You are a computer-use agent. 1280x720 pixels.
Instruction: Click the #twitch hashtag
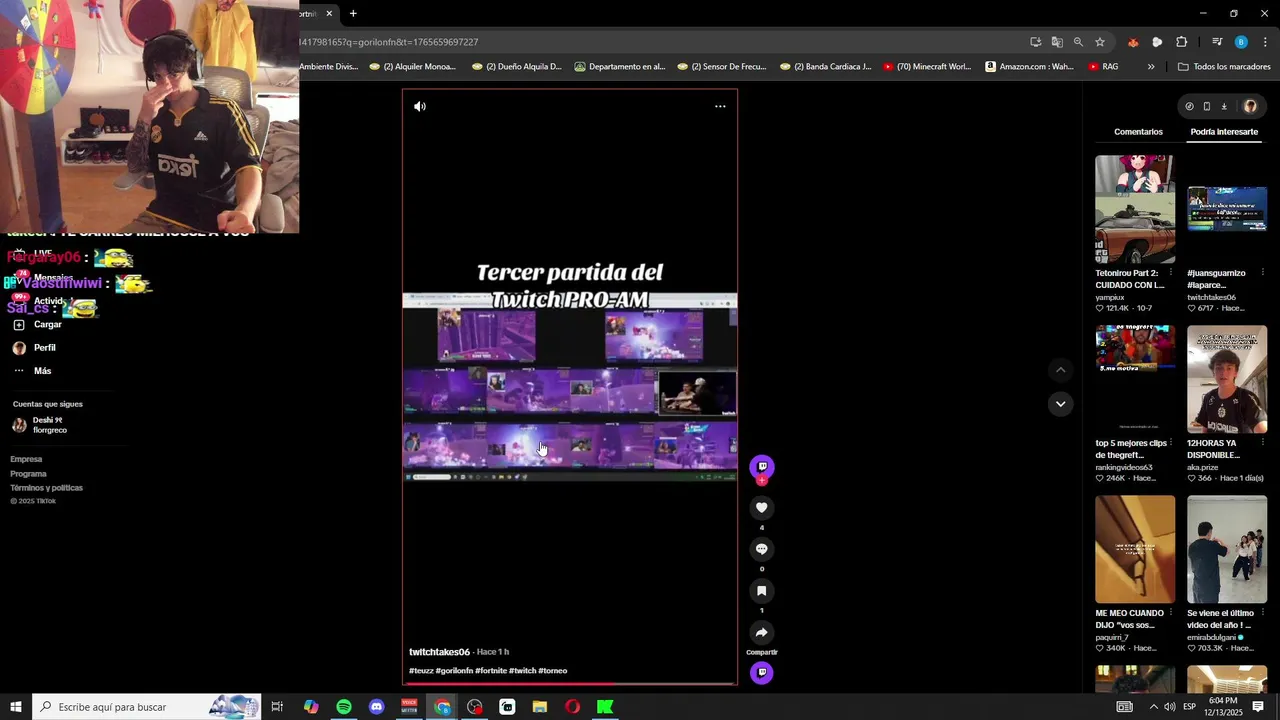[523, 671]
